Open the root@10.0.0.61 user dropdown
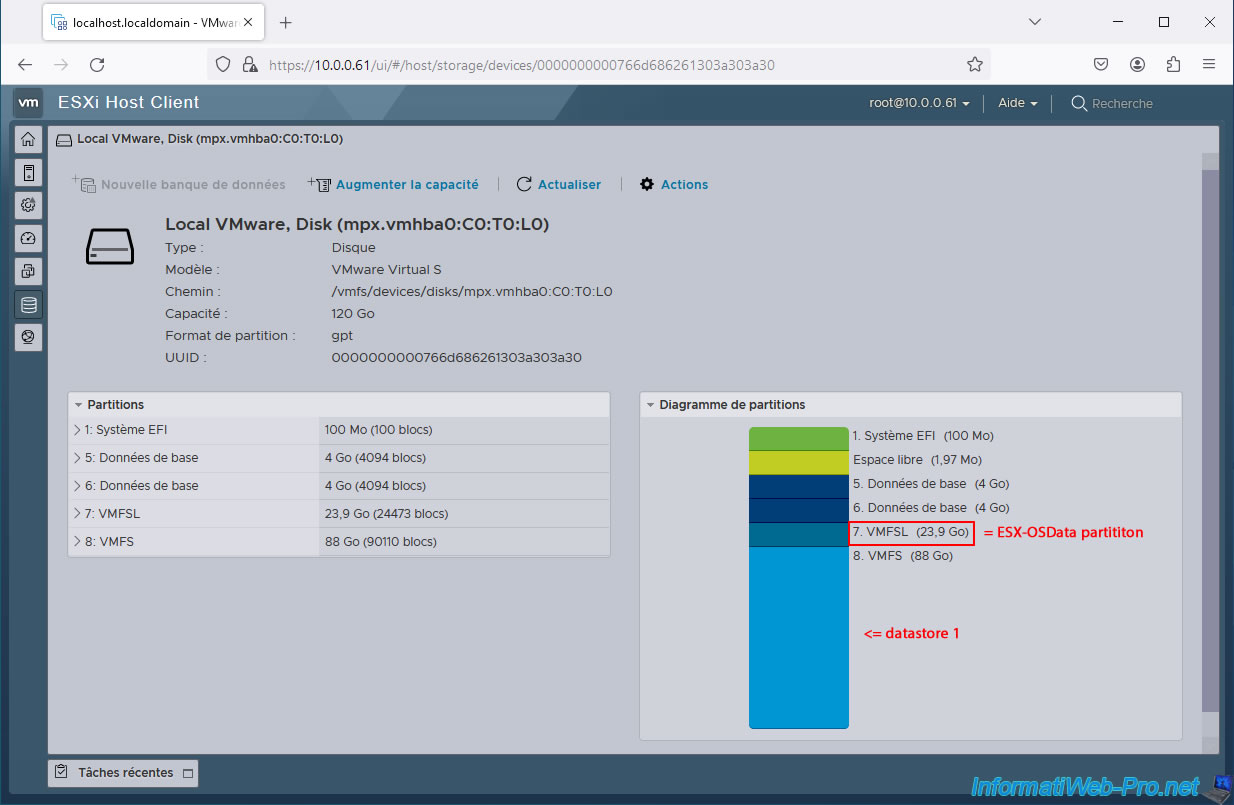The height and width of the screenshot is (805, 1234). (919, 104)
